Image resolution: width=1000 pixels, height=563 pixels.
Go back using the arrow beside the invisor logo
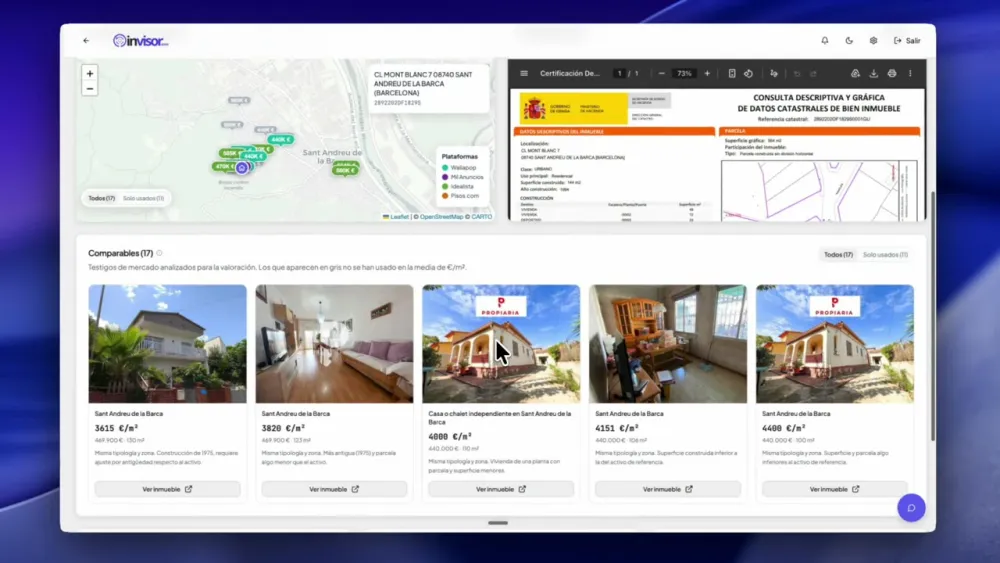point(86,41)
